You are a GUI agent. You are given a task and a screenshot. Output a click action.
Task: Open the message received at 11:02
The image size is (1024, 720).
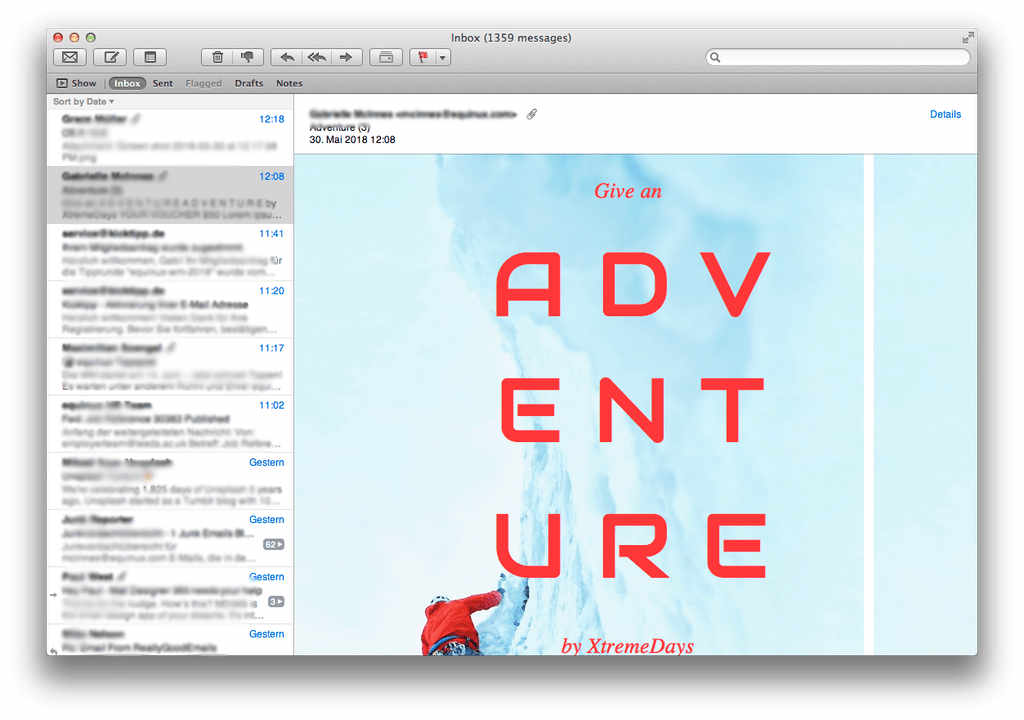(170, 423)
